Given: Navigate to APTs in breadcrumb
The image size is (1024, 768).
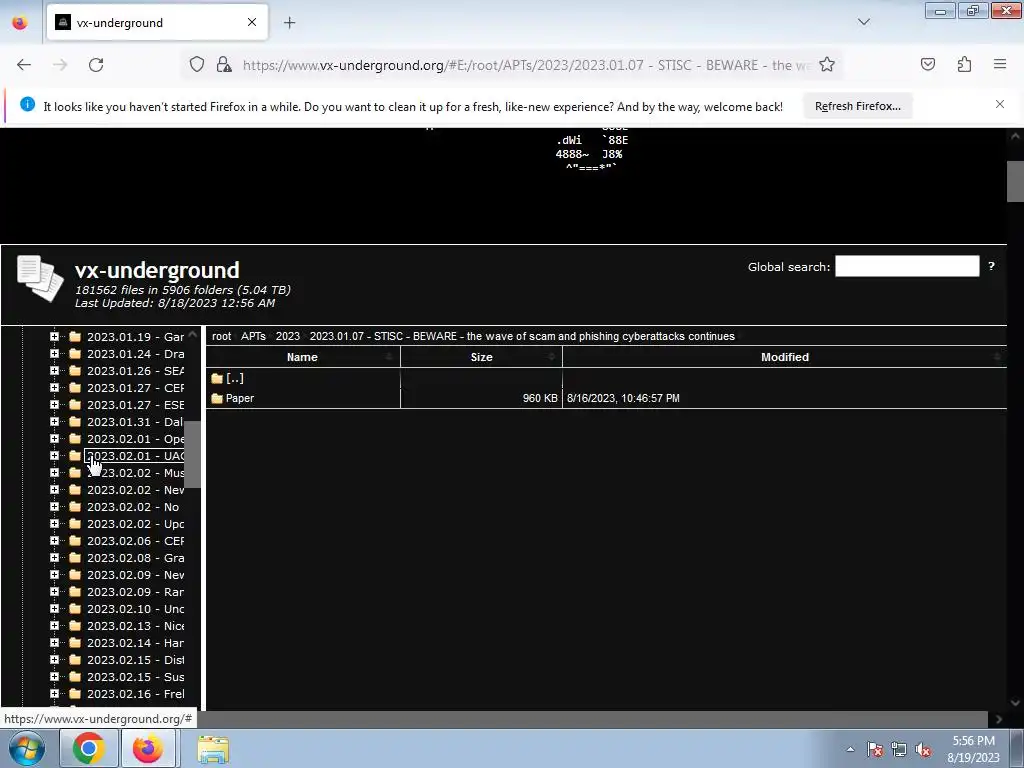Looking at the screenshot, I should point(253,336).
